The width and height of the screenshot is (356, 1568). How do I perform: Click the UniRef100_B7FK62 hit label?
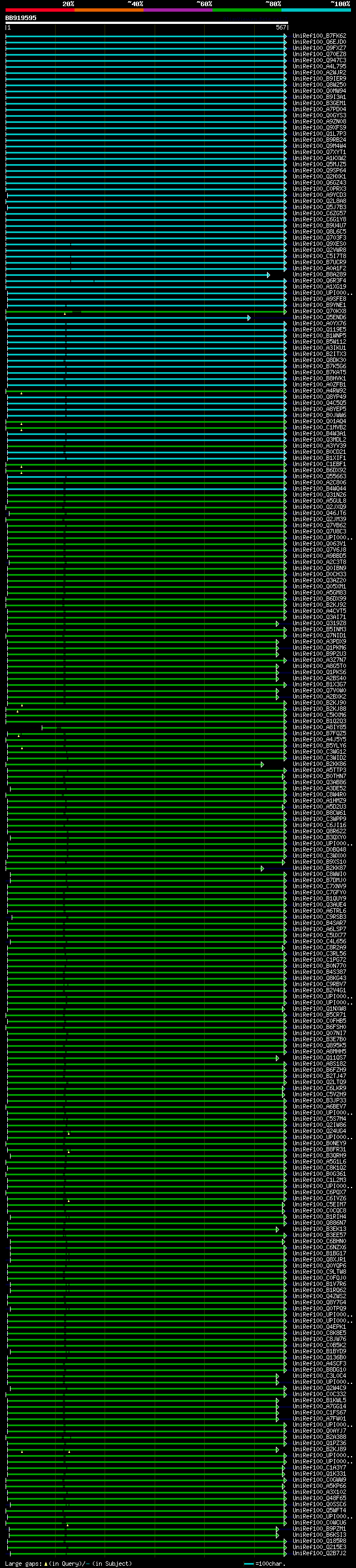pos(319,36)
